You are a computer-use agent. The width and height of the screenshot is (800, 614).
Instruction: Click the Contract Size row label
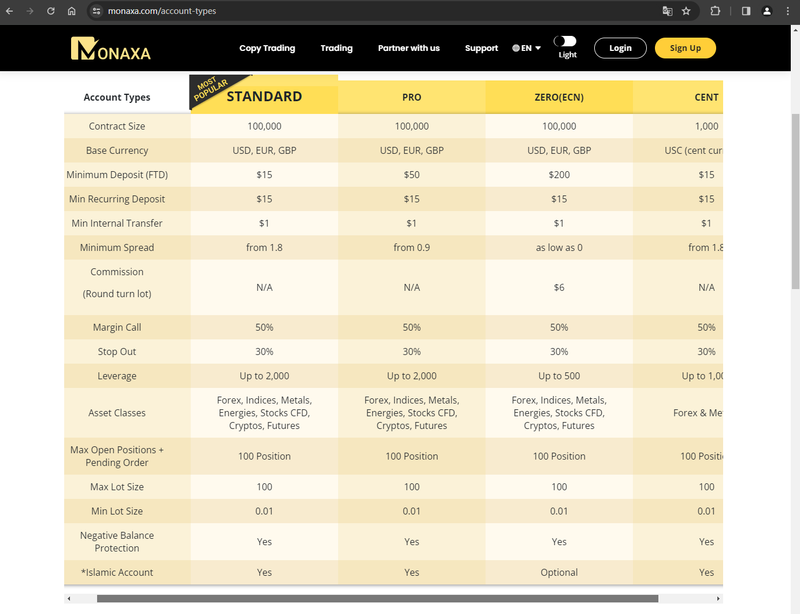coord(117,126)
